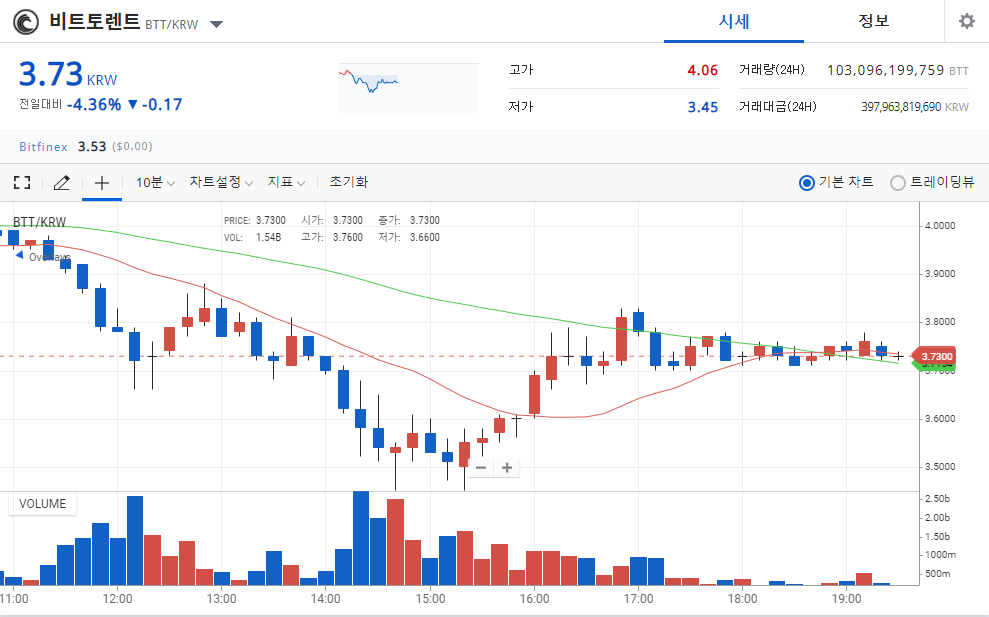
Task: Click the 19:00 time axis label
Action: (x=846, y=598)
